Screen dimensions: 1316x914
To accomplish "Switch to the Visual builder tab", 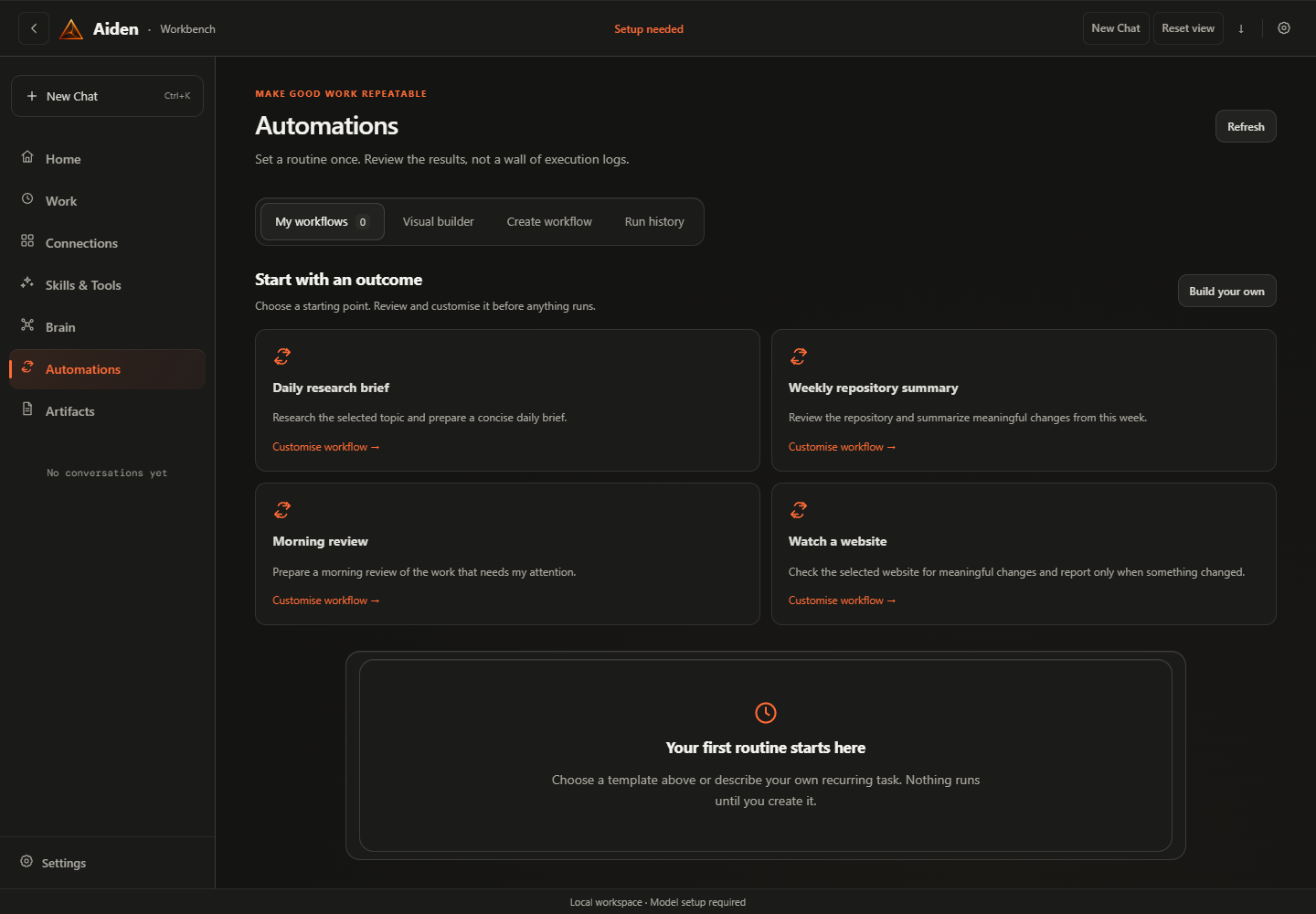I will point(439,222).
